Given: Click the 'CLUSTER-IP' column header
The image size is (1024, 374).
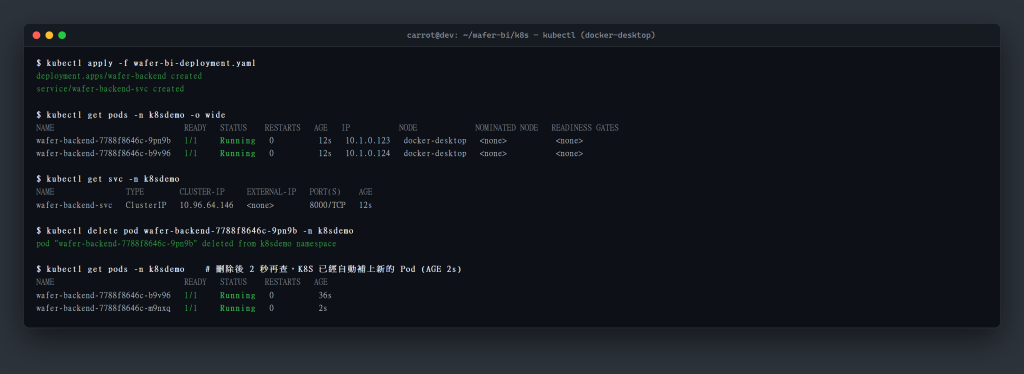Looking at the screenshot, I should coord(202,192).
